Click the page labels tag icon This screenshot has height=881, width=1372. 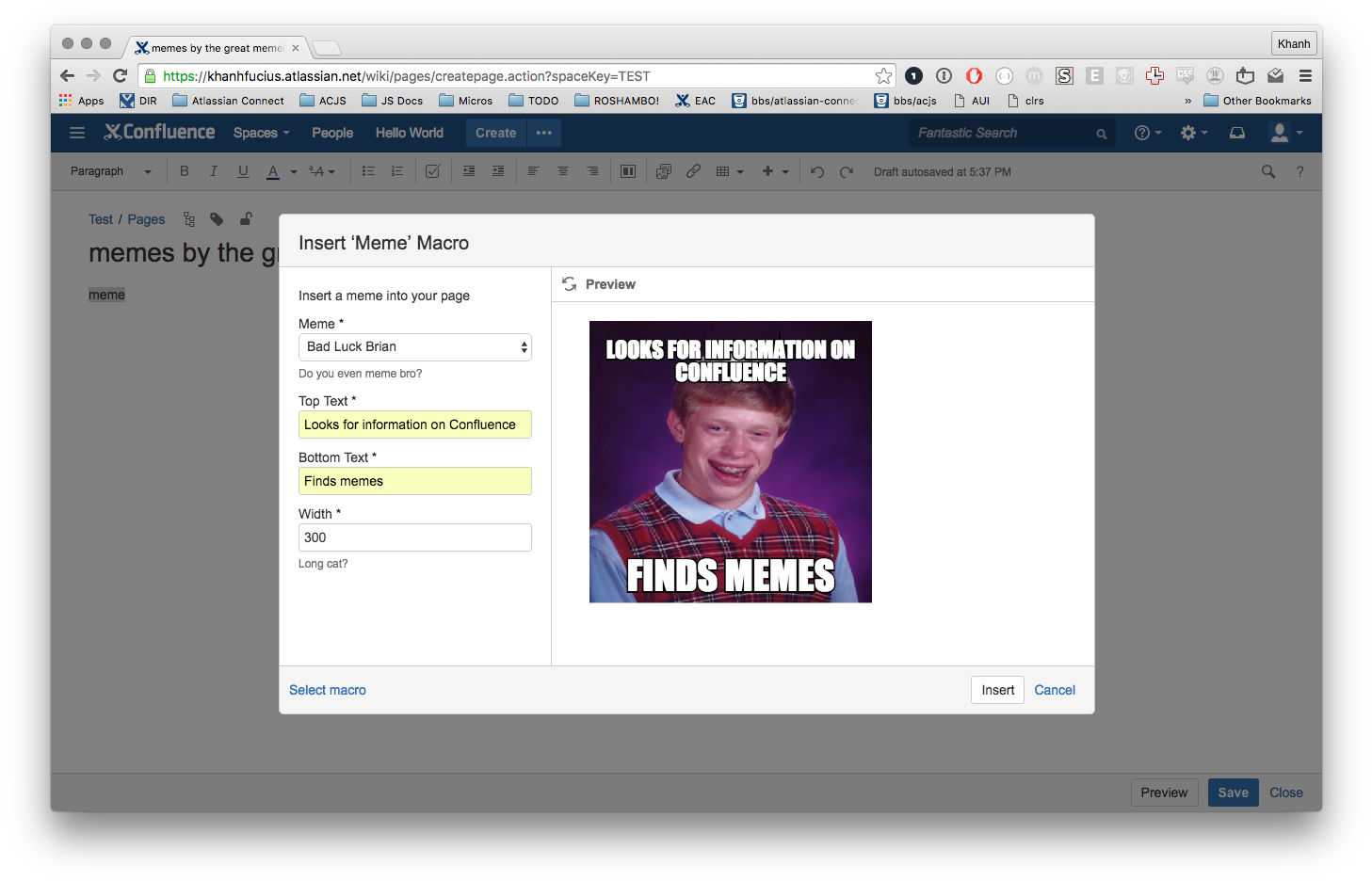coord(217,219)
